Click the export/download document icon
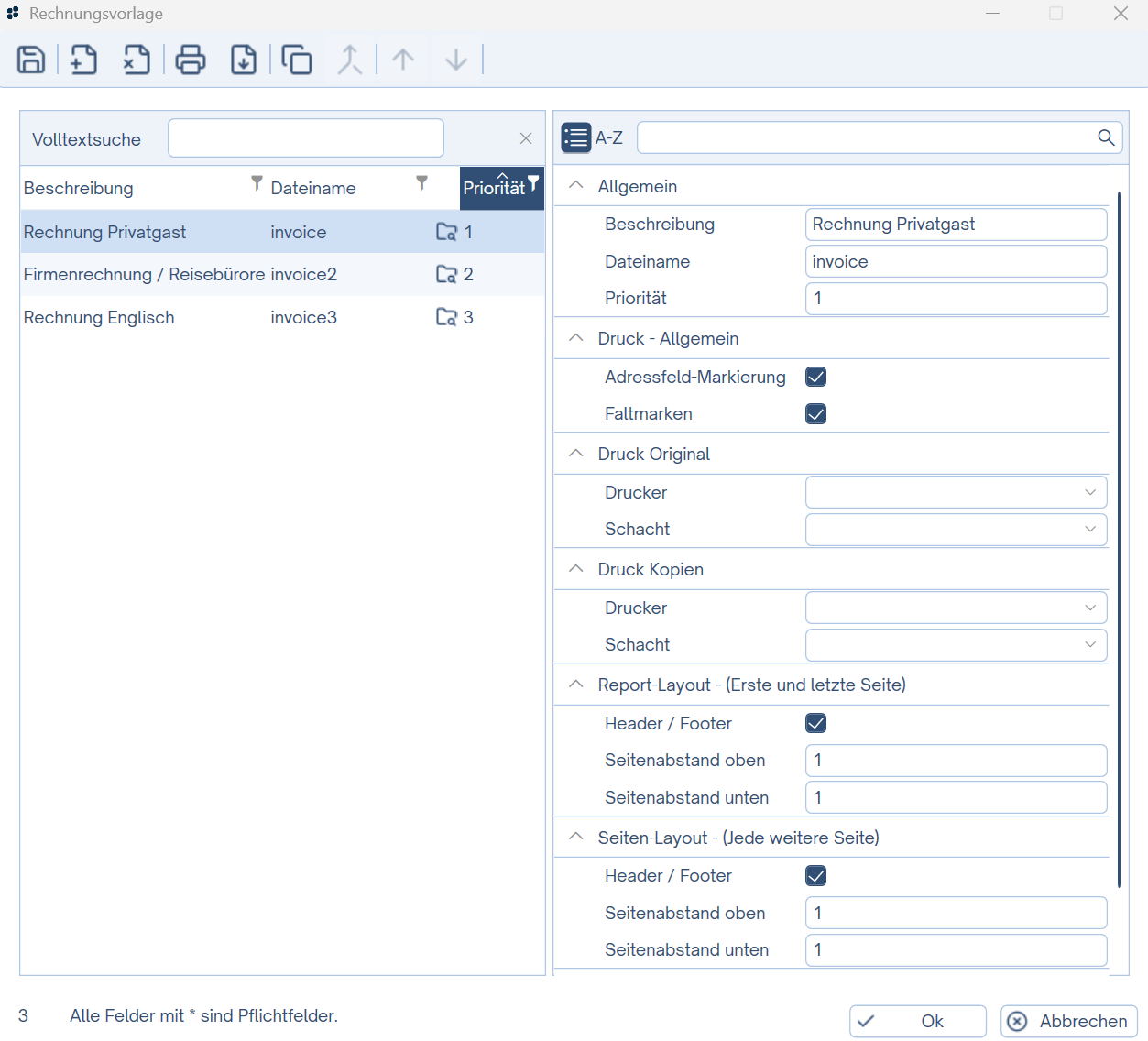The image size is (1148, 1041). [x=243, y=60]
